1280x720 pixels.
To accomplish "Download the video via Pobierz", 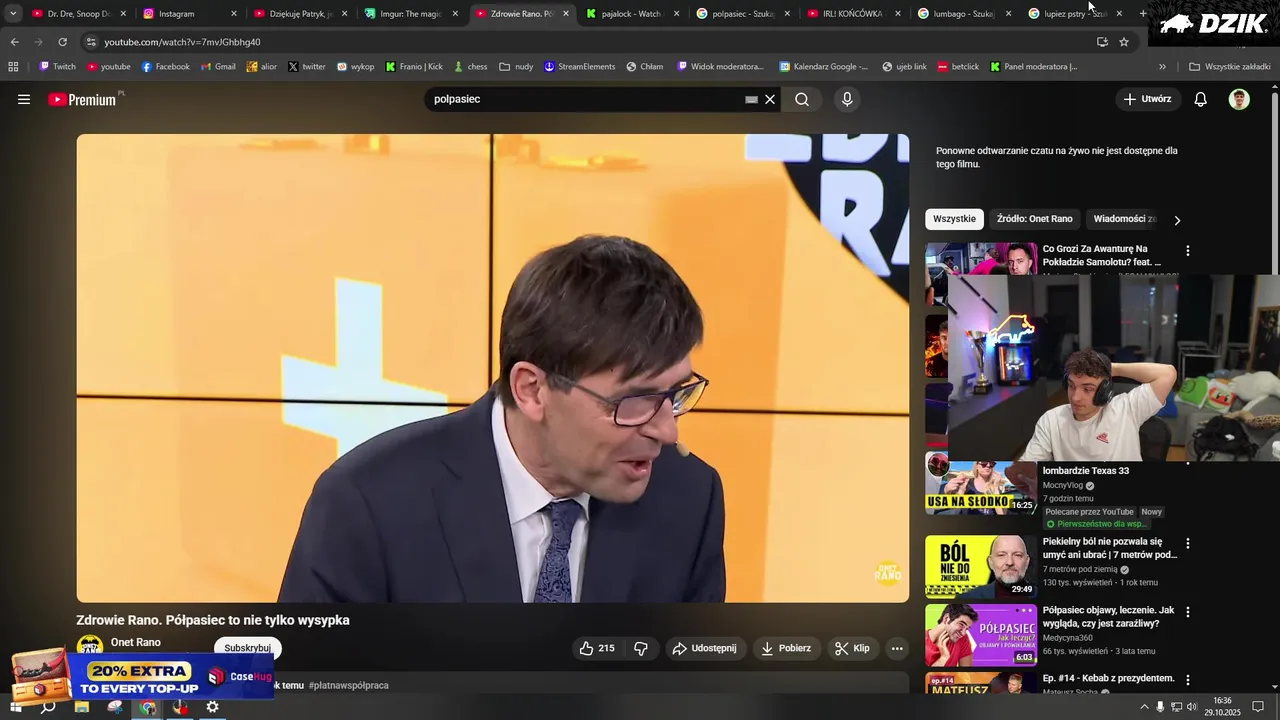I will click(786, 648).
